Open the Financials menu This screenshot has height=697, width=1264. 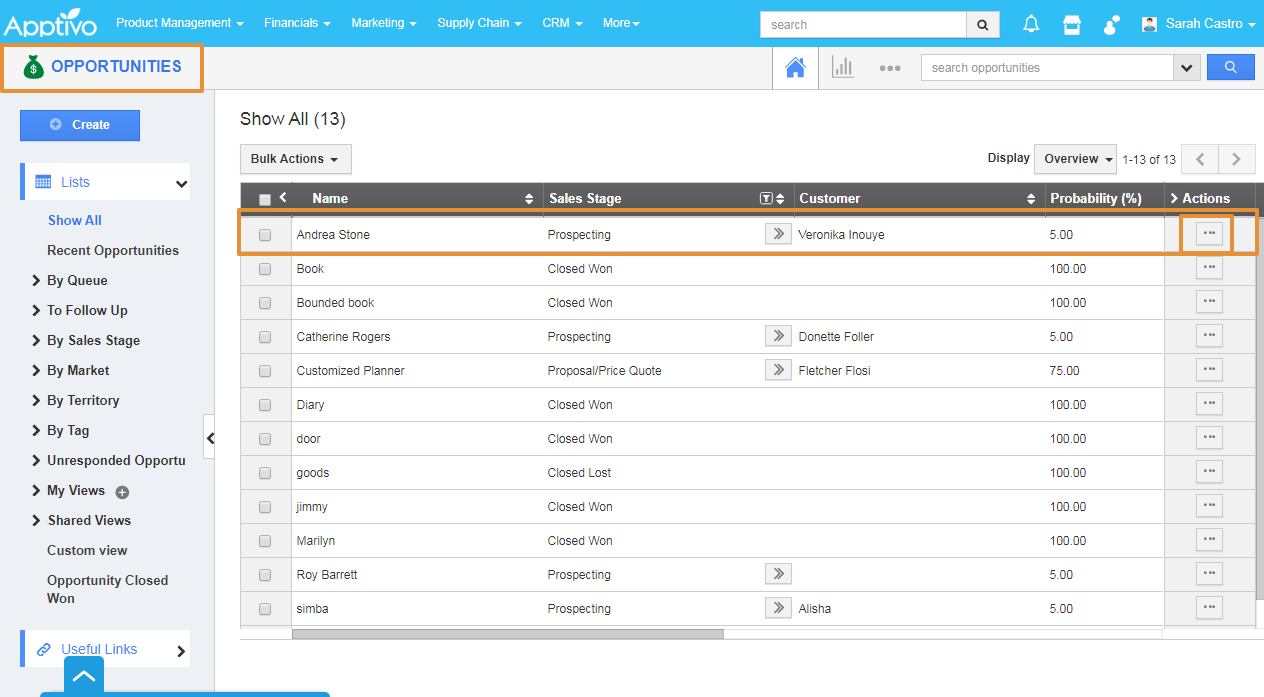point(297,23)
